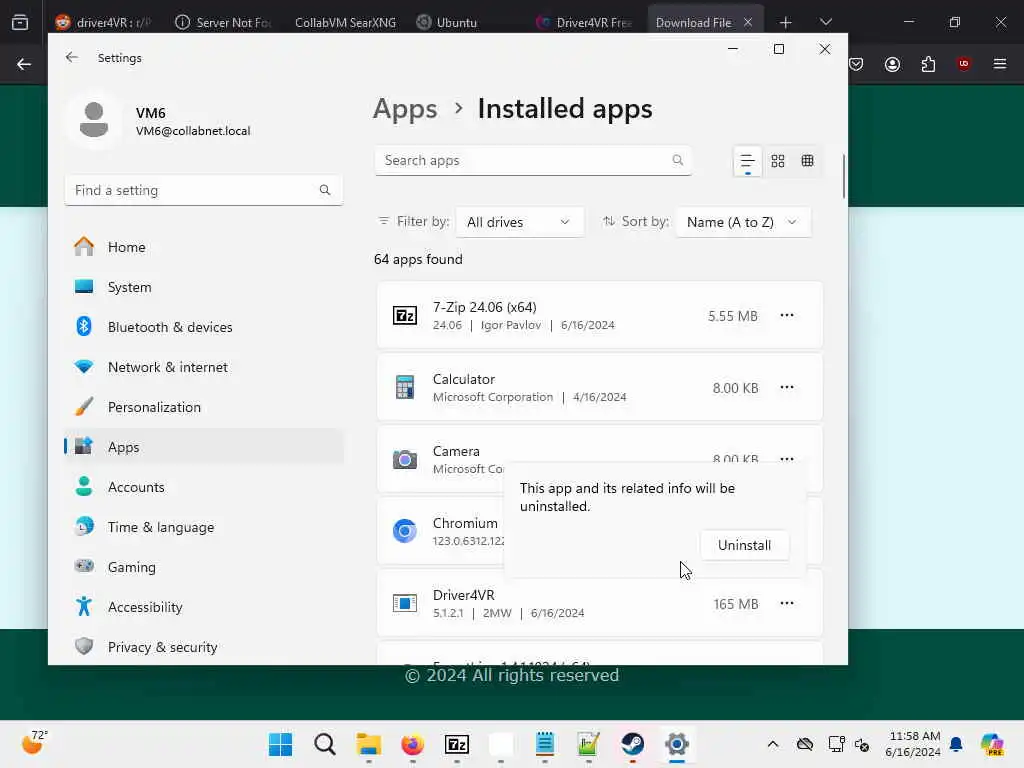The image size is (1024, 768).
Task: Open the clock showing 11:58 AM
Action: [913, 744]
